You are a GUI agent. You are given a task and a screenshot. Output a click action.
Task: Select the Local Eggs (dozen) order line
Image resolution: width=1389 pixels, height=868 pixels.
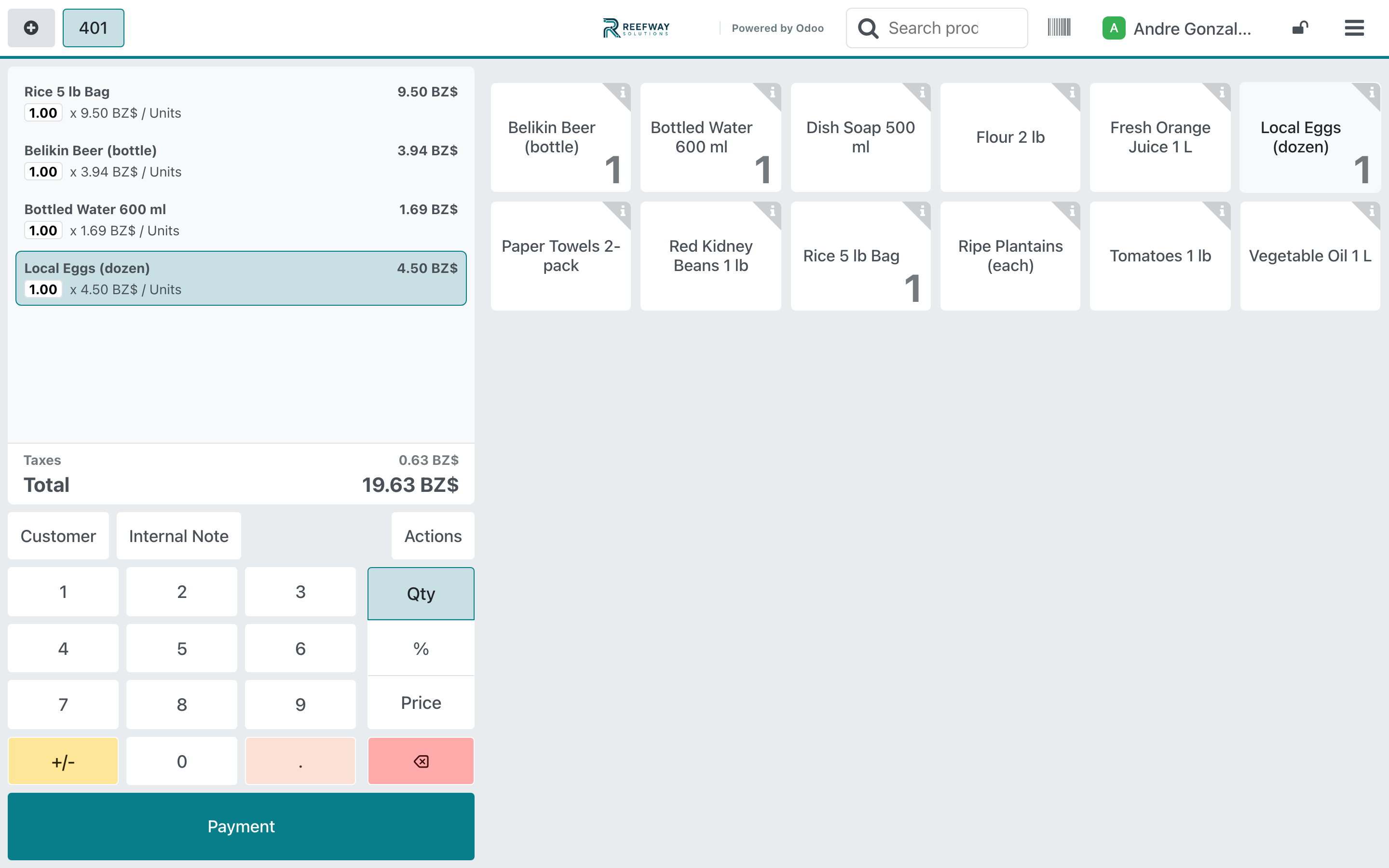point(241,278)
